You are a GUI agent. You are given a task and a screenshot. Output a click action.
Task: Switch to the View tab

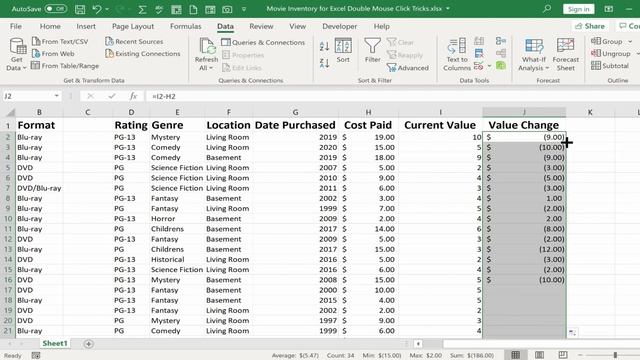pyautogui.click(x=298, y=26)
